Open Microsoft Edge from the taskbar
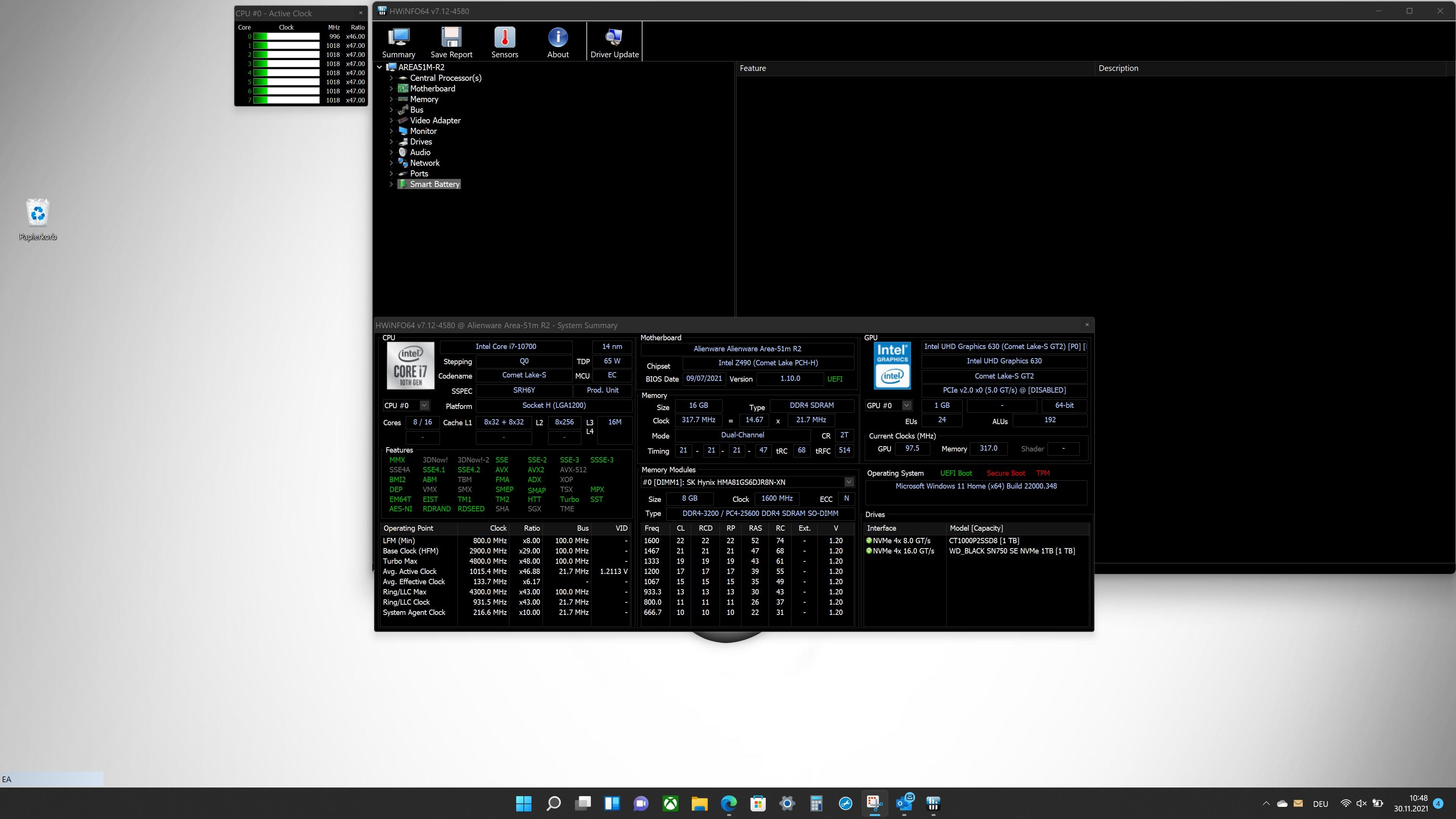The height and width of the screenshot is (819, 1456). coord(729,803)
